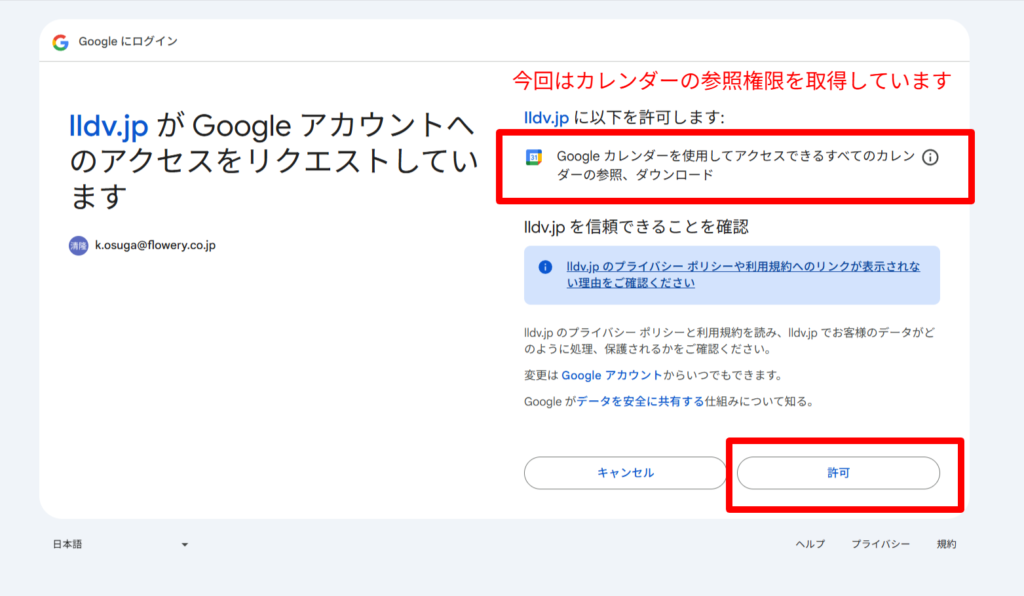Open the info icon beside calendar permission

930,158
